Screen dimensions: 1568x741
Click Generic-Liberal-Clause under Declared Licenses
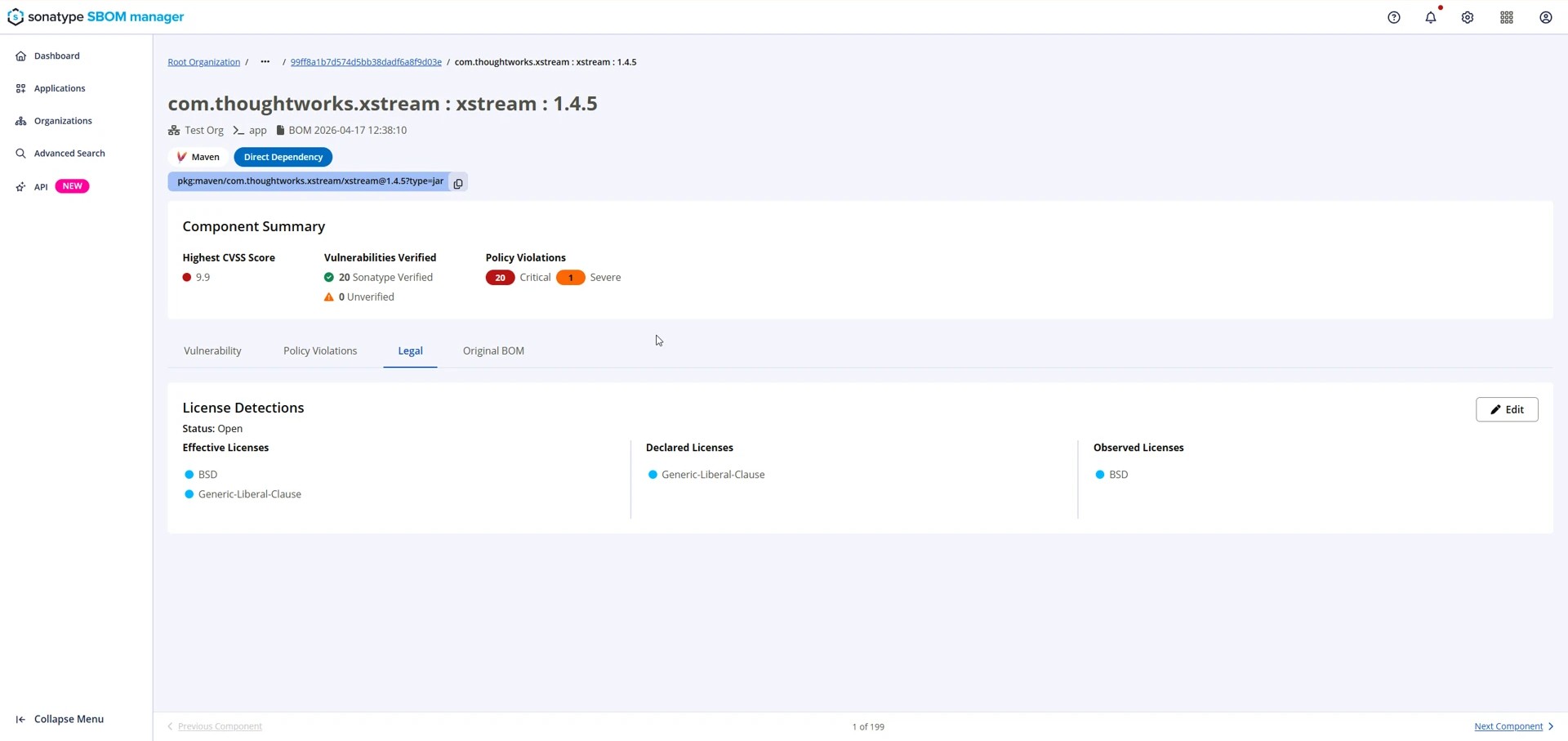point(713,475)
